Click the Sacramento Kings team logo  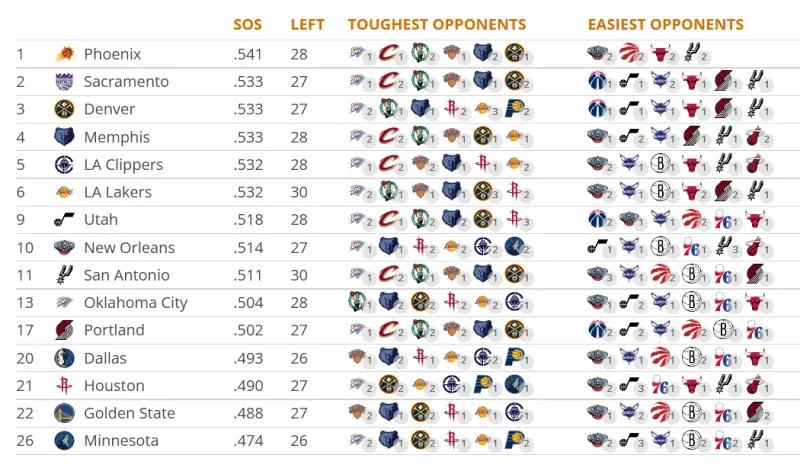pyautogui.click(x=64, y=81)
